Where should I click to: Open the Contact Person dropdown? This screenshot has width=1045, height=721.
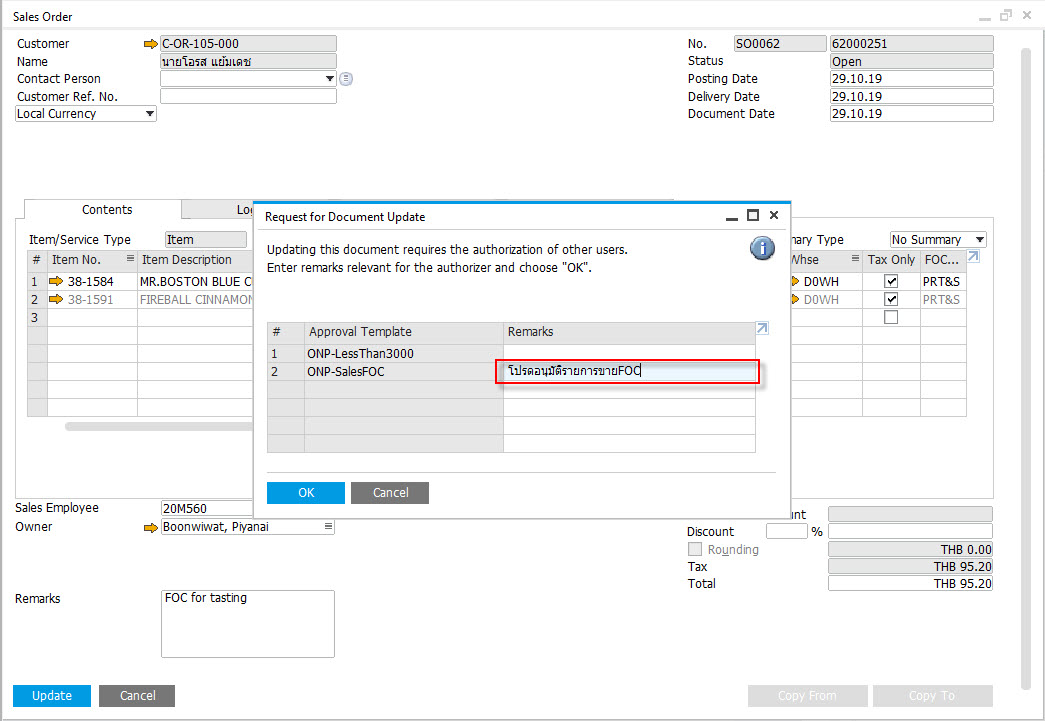(329, 79)
